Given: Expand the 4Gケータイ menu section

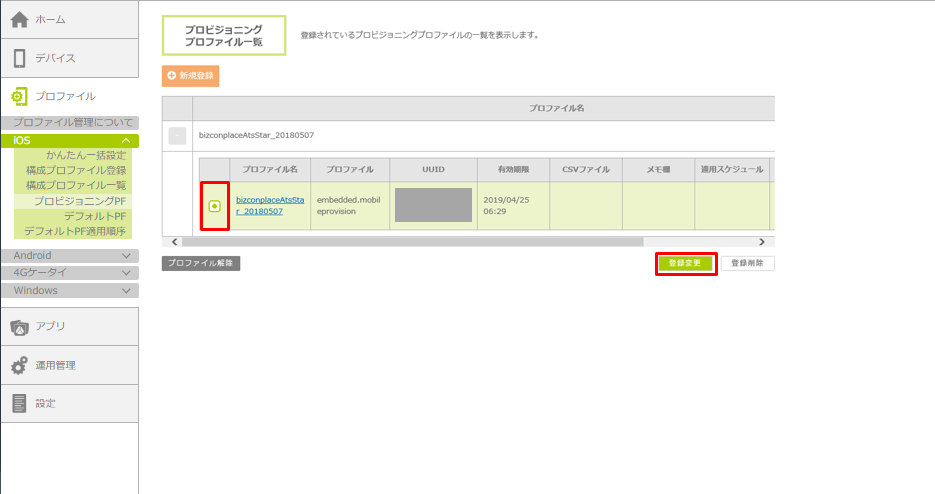Looking at the screenshot, I should click(x=125, y=273).
